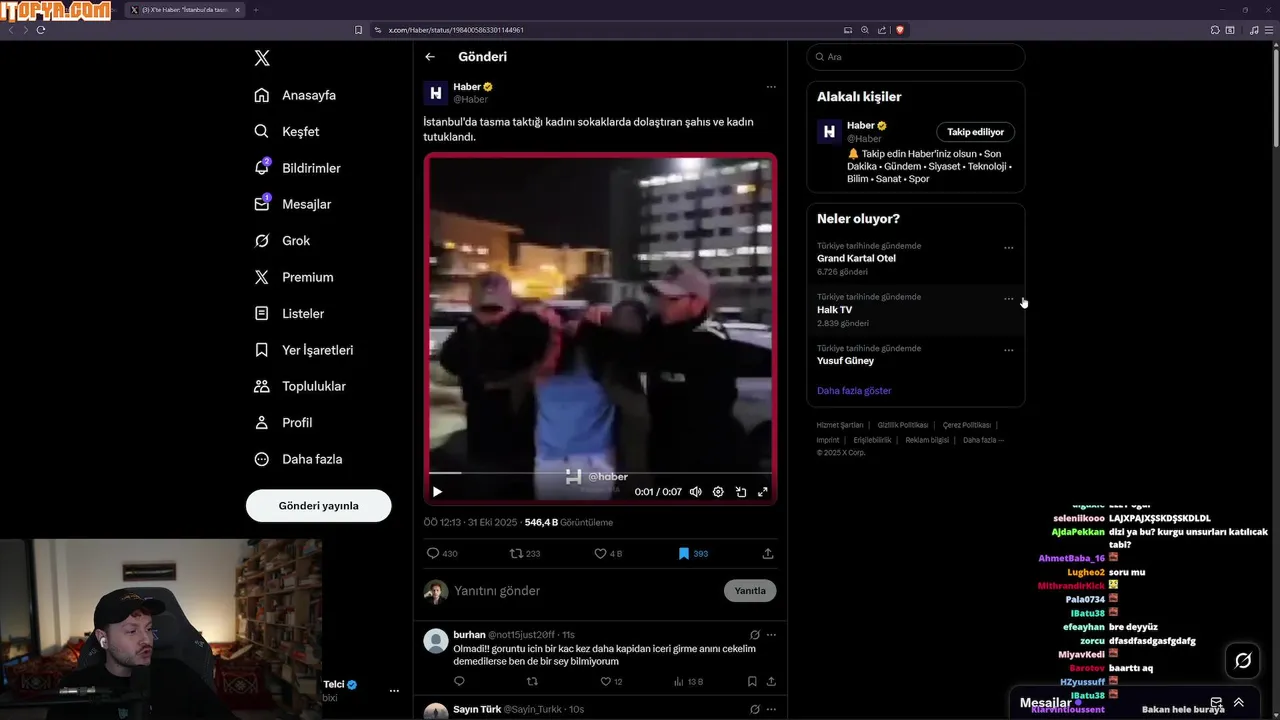
Task: Open the Haber post's more options menu
Action: pos(771,87)
